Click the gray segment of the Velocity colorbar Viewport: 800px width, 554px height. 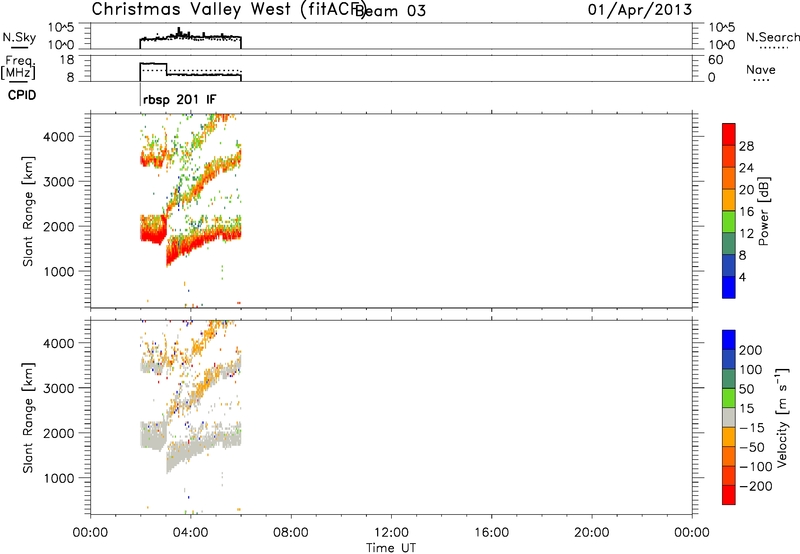point(729,418)
